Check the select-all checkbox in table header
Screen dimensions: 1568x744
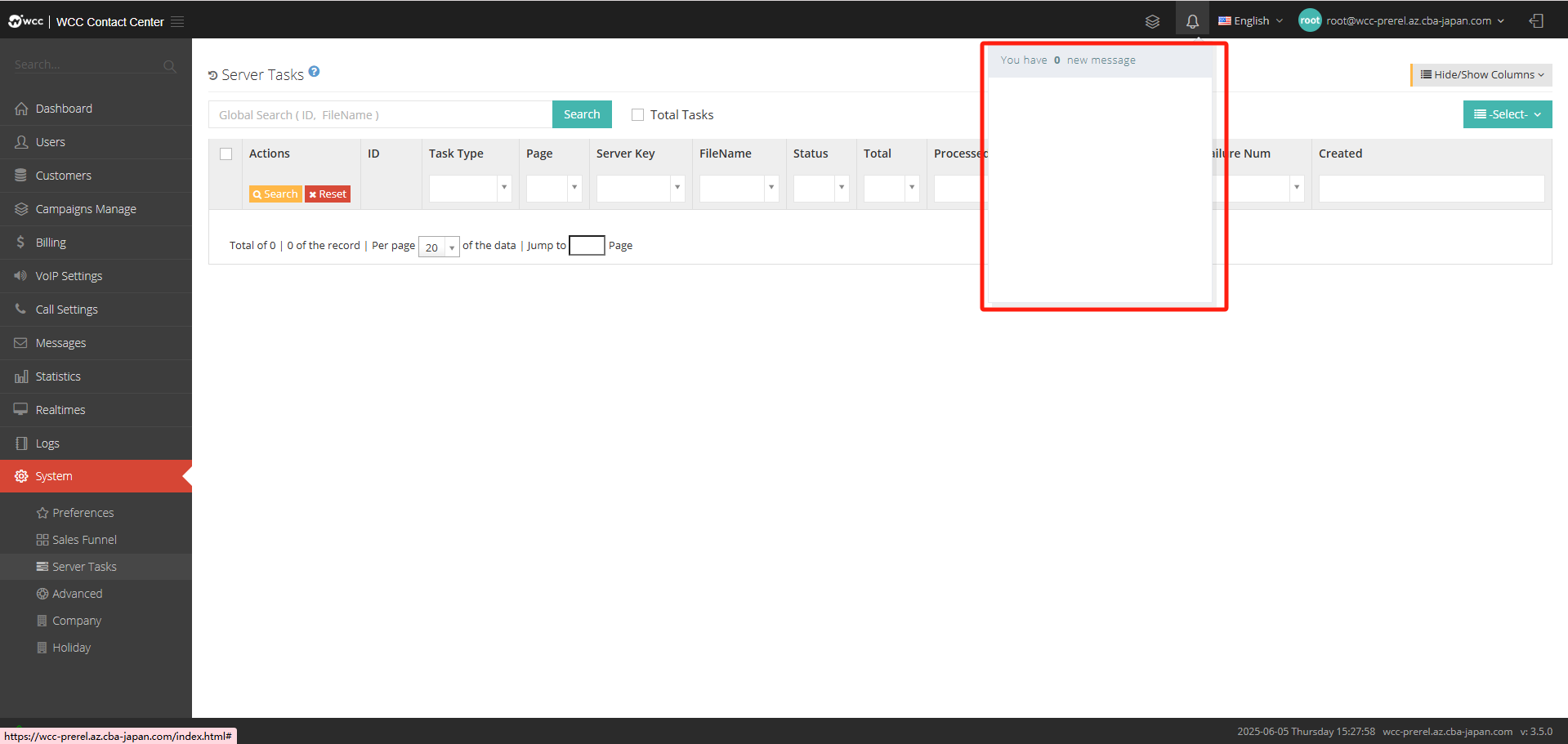click(x=226, y=154)
